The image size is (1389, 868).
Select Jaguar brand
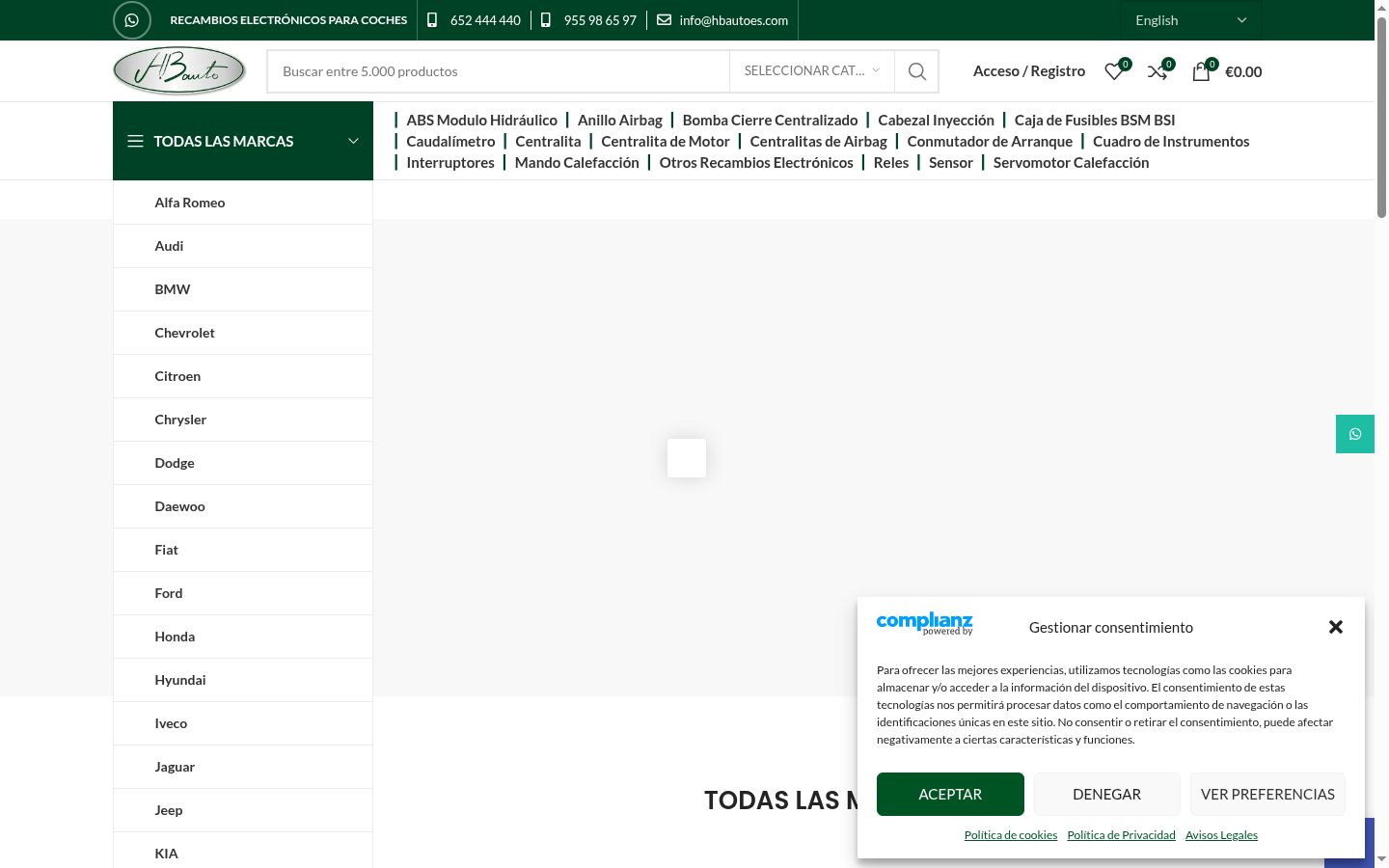243,767
